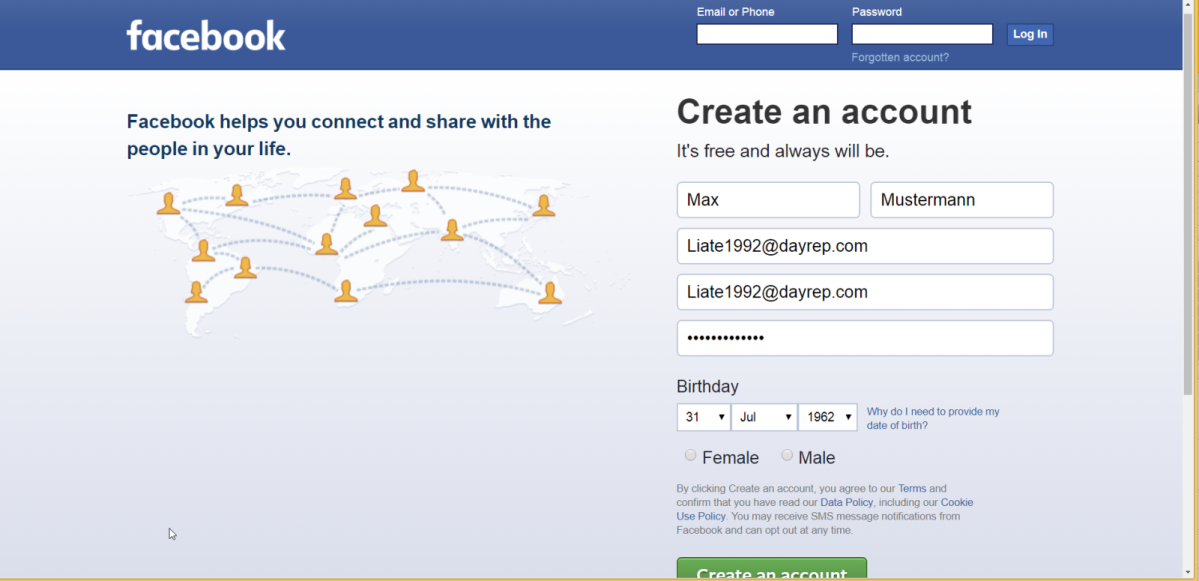
Task: Focus the Password login field in the header
Action: pyautogui.click(x=922, y=34)
